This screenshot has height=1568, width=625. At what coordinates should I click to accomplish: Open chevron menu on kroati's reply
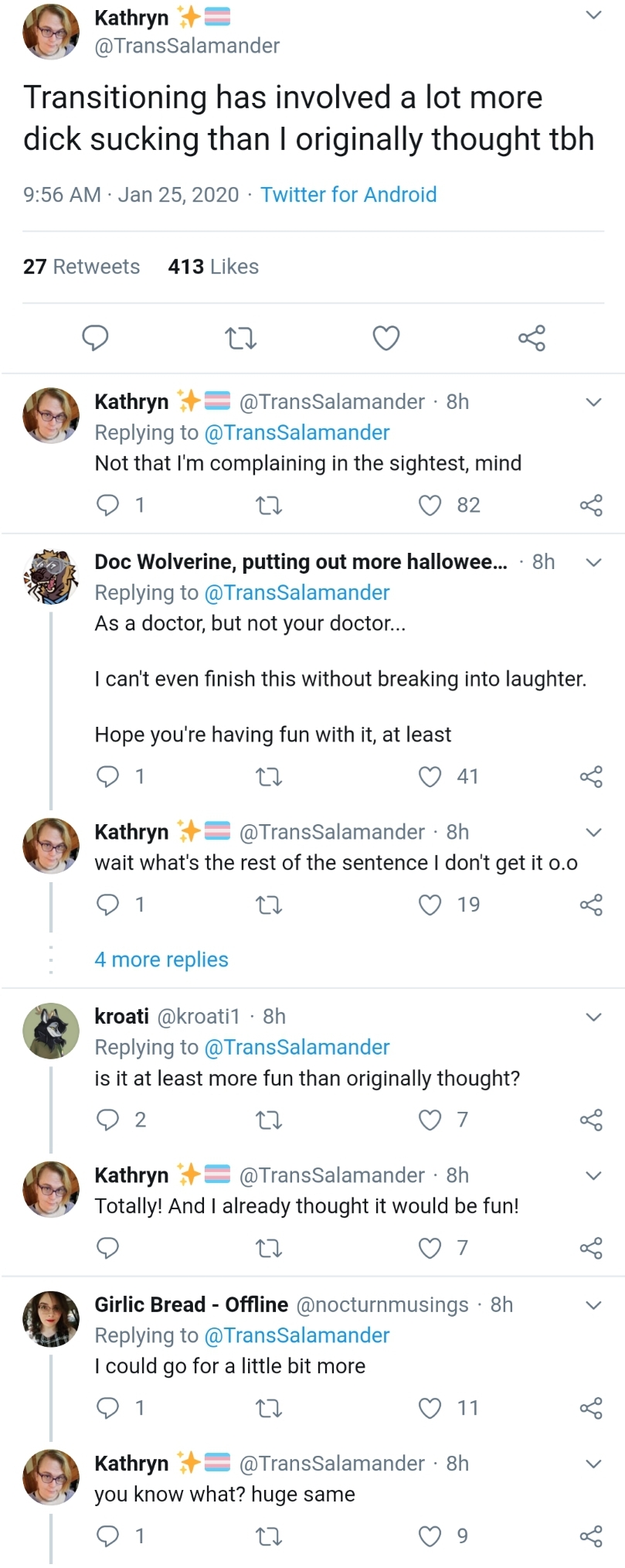593,1017
